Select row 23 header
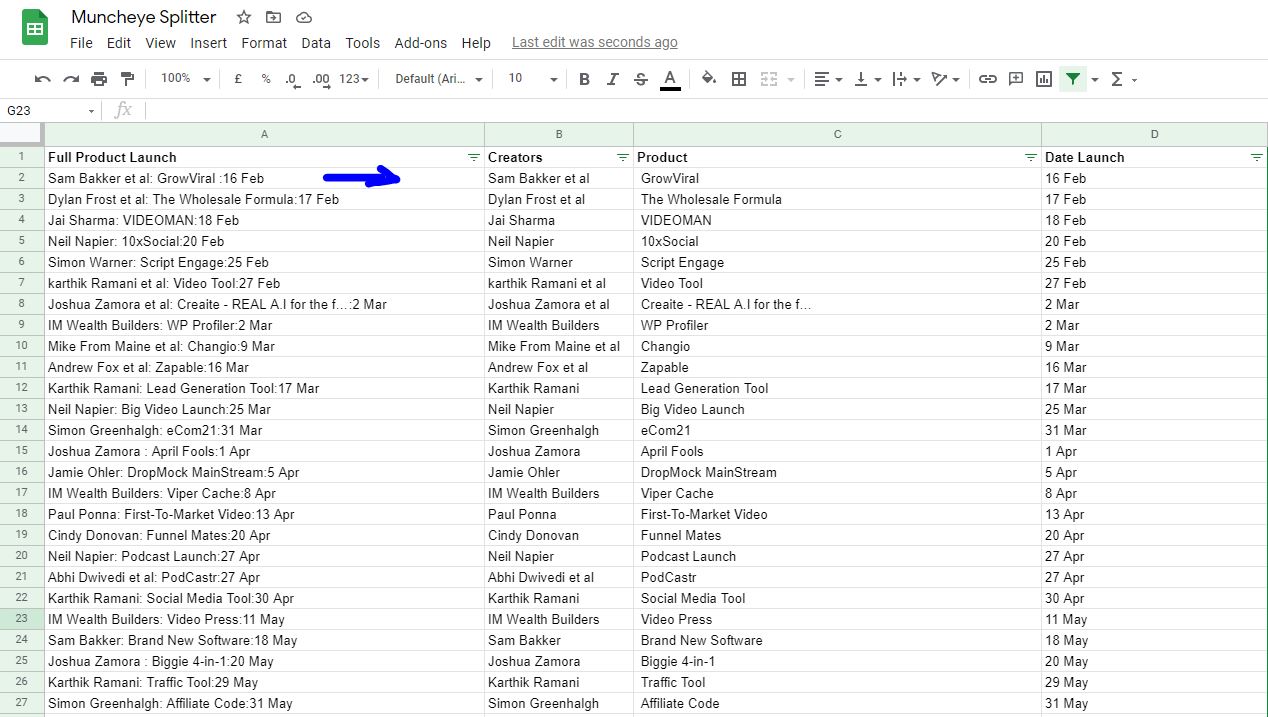The height and width of the screenshot is (717, 1268). click(x=22, y=619)
